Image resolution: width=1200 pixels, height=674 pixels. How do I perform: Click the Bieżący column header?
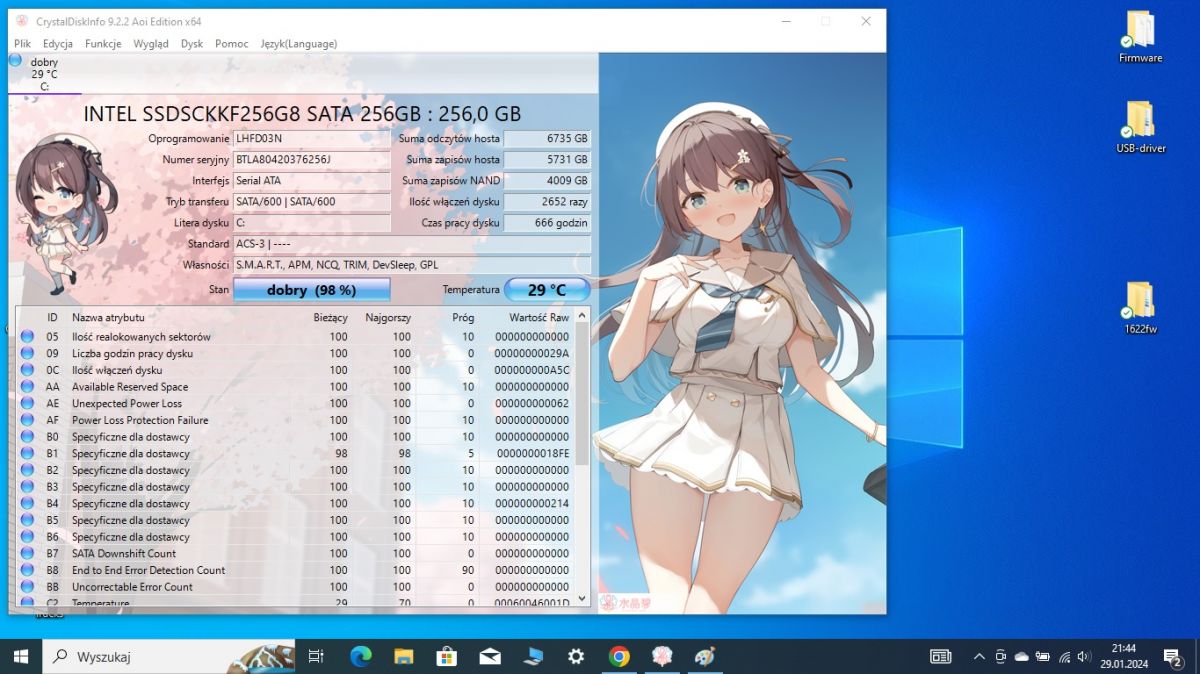click(330, 317)
